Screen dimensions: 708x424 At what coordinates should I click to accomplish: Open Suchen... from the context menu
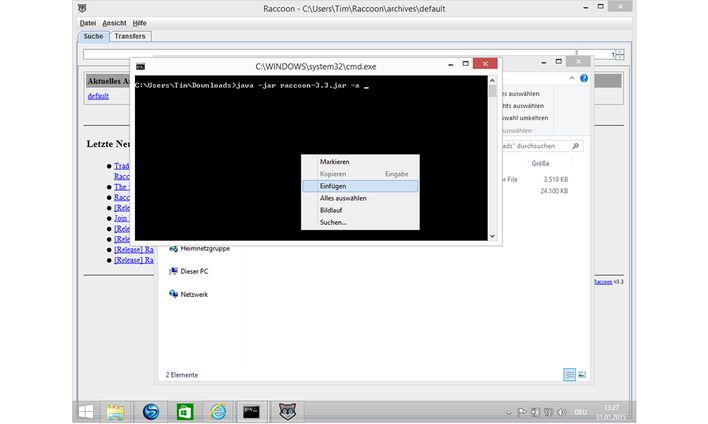(333, 222)
